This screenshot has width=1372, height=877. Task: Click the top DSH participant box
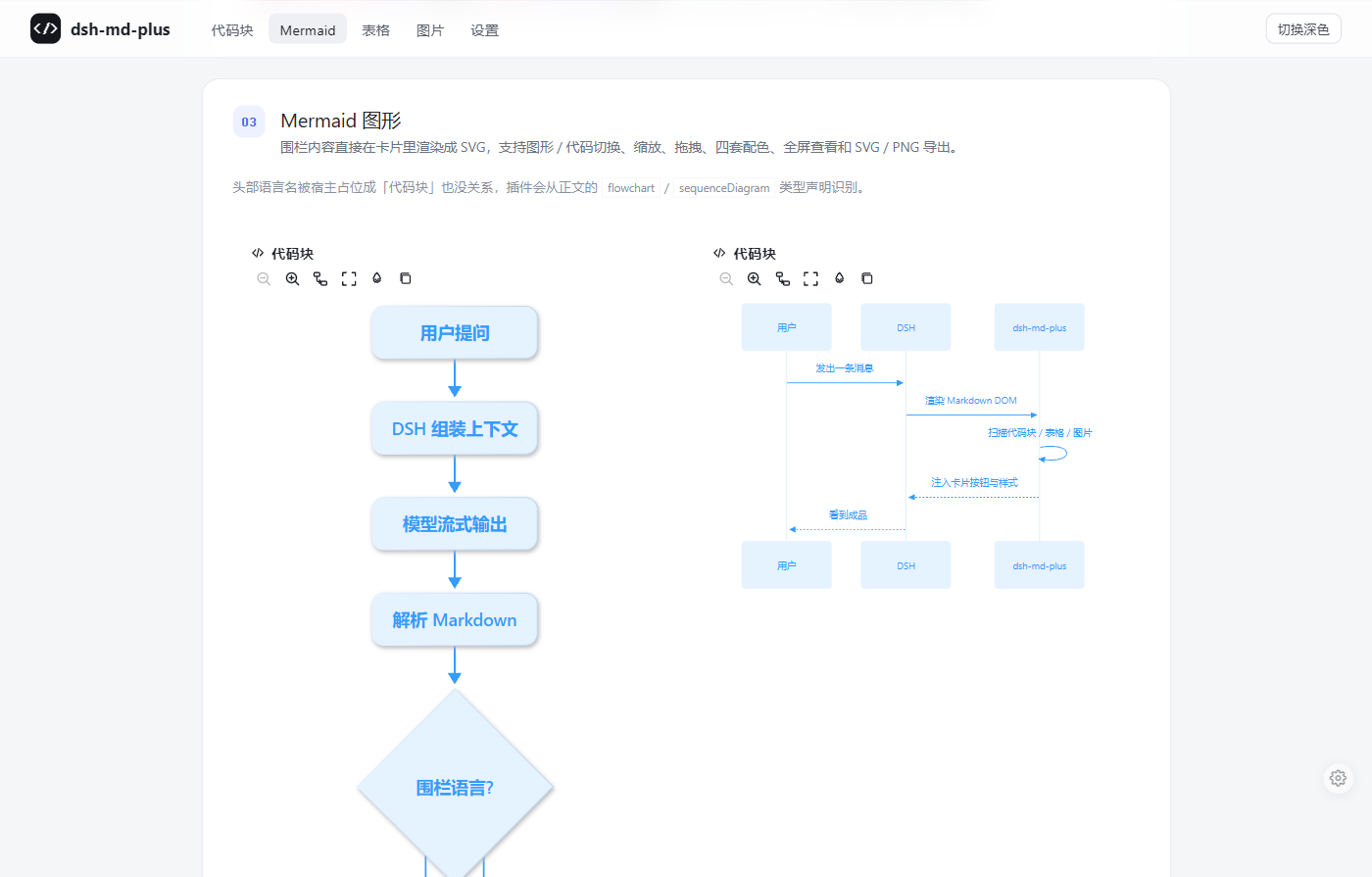click(x=906, y=327)
